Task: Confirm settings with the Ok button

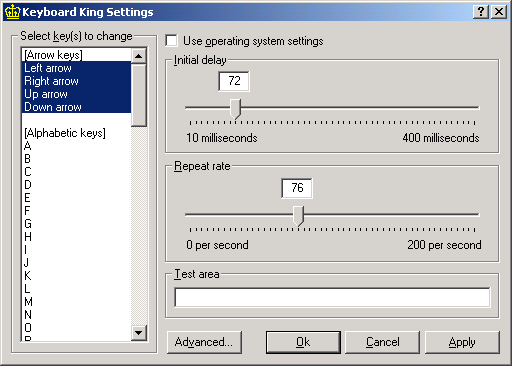Action: pos(303,342)
